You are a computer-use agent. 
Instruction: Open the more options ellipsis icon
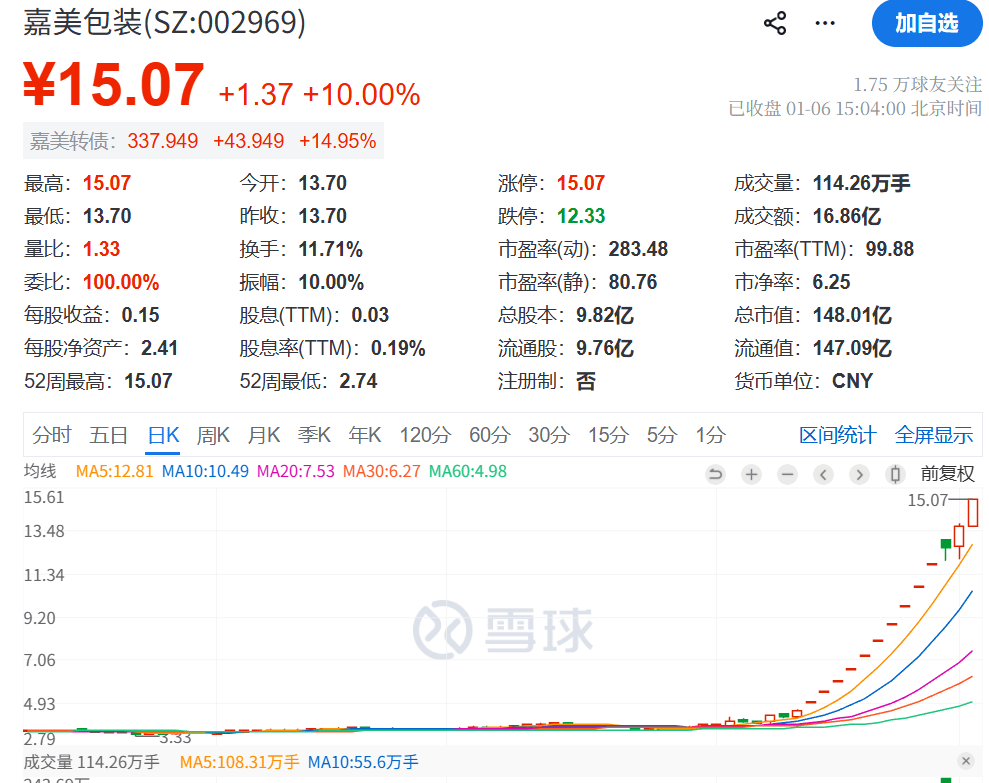coord(825,22)
